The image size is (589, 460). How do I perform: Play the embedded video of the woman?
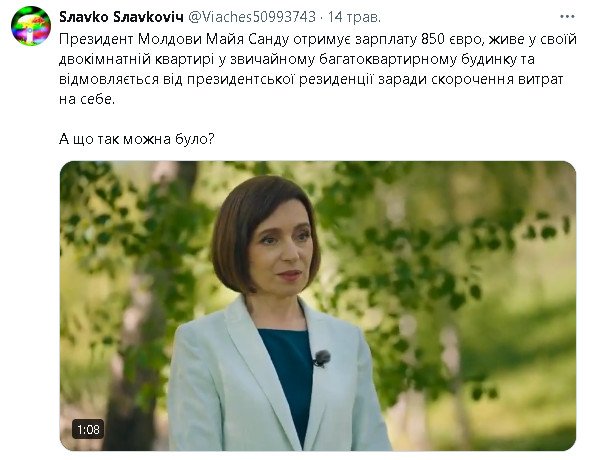pos(318,306)
